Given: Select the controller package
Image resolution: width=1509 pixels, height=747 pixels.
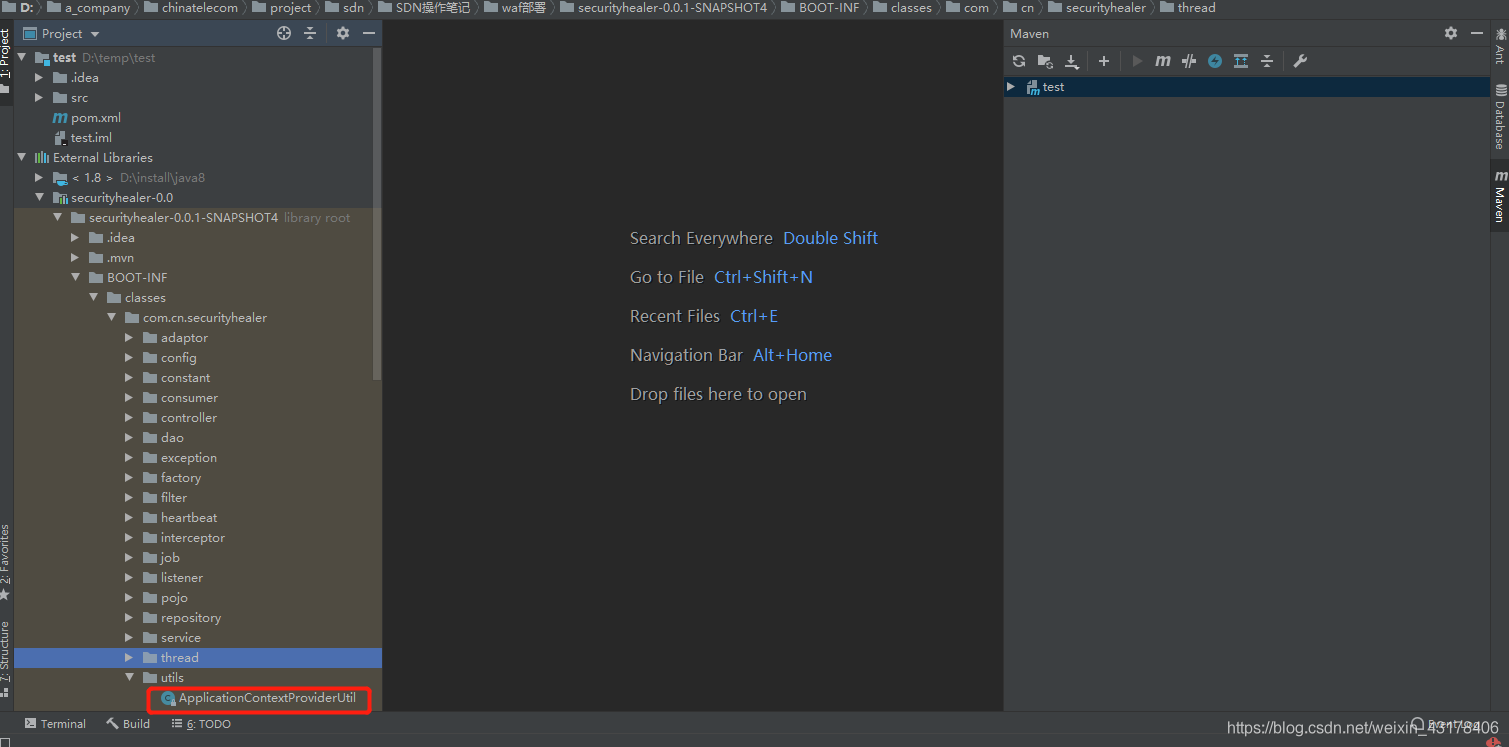Looking at the screenshot, I should (x=189, y=418).
